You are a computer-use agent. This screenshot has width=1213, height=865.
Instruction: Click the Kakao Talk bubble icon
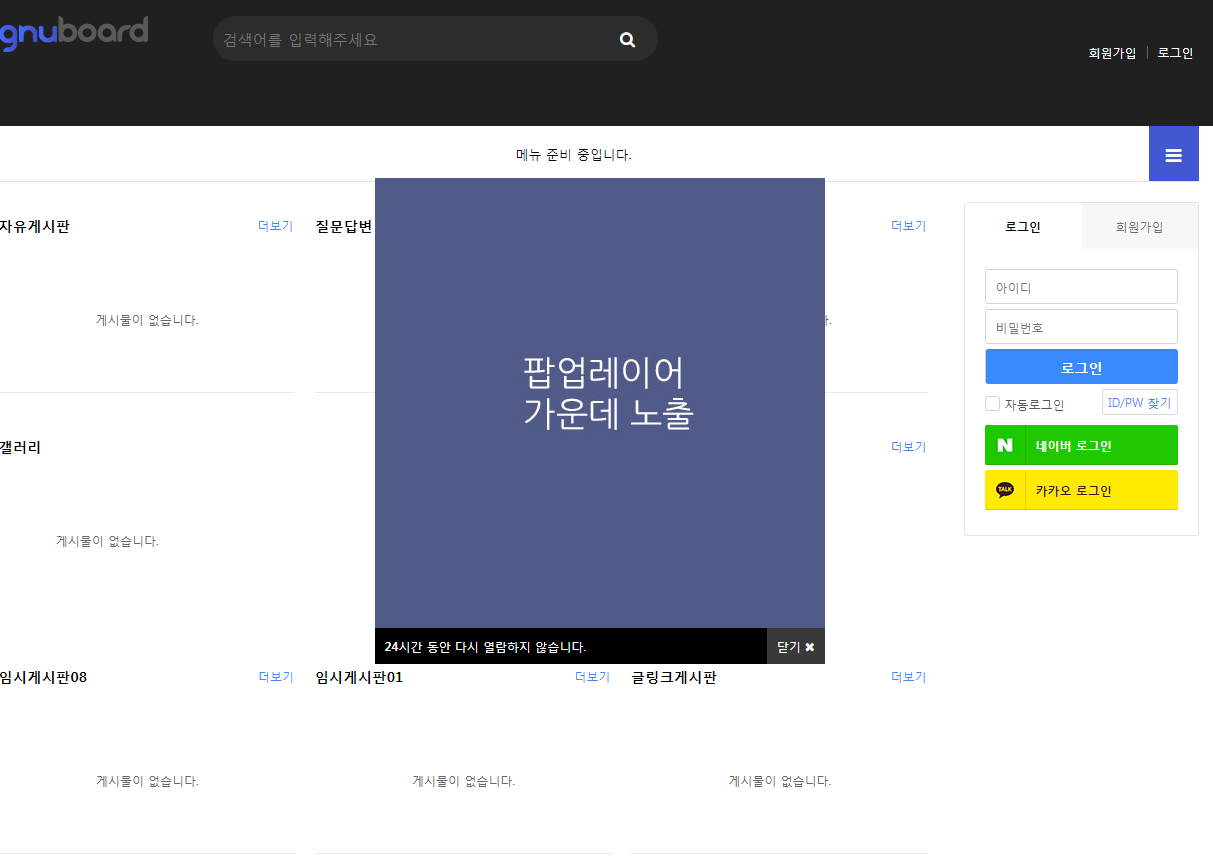[1005, 490]
